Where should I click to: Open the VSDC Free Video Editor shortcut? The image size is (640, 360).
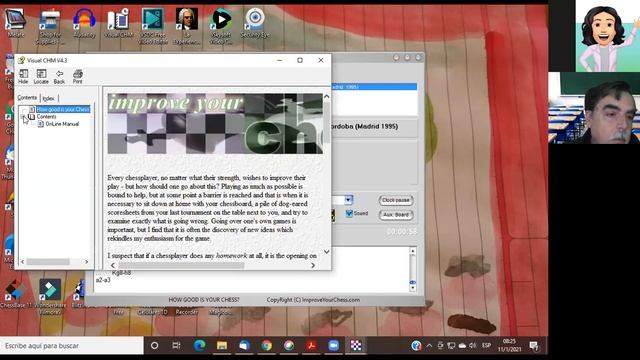click(153, 27)
